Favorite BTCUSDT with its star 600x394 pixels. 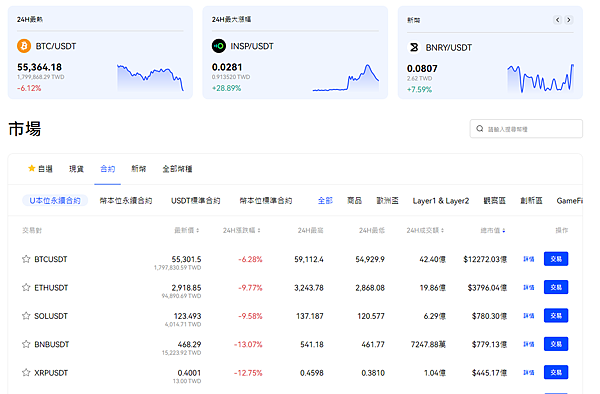coord(26,259)
